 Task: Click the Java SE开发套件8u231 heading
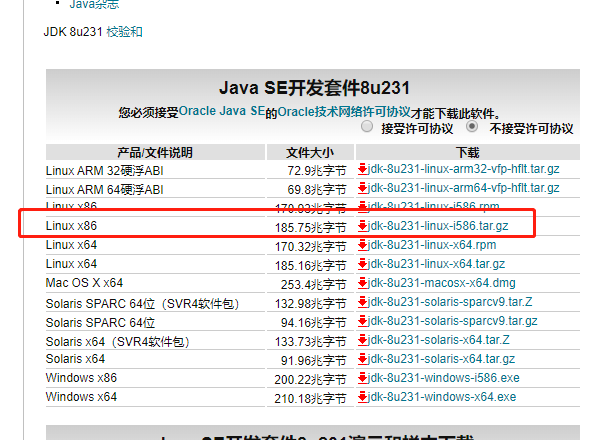[315, 88]
